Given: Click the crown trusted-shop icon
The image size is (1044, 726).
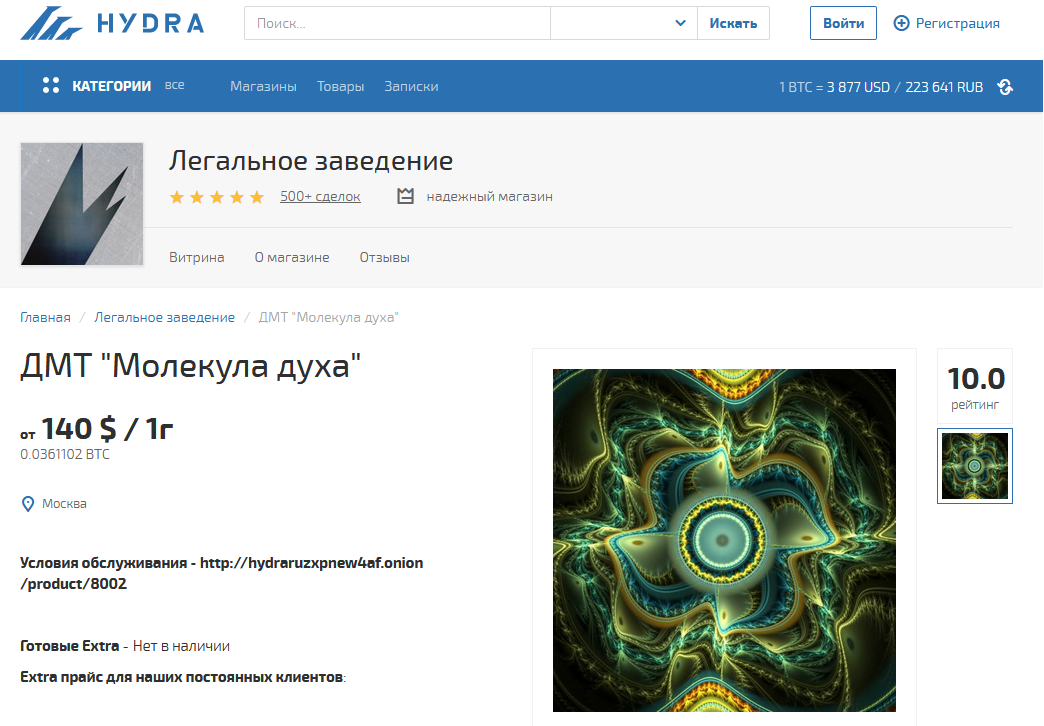Looking at the screenshot, I should 405,196.
